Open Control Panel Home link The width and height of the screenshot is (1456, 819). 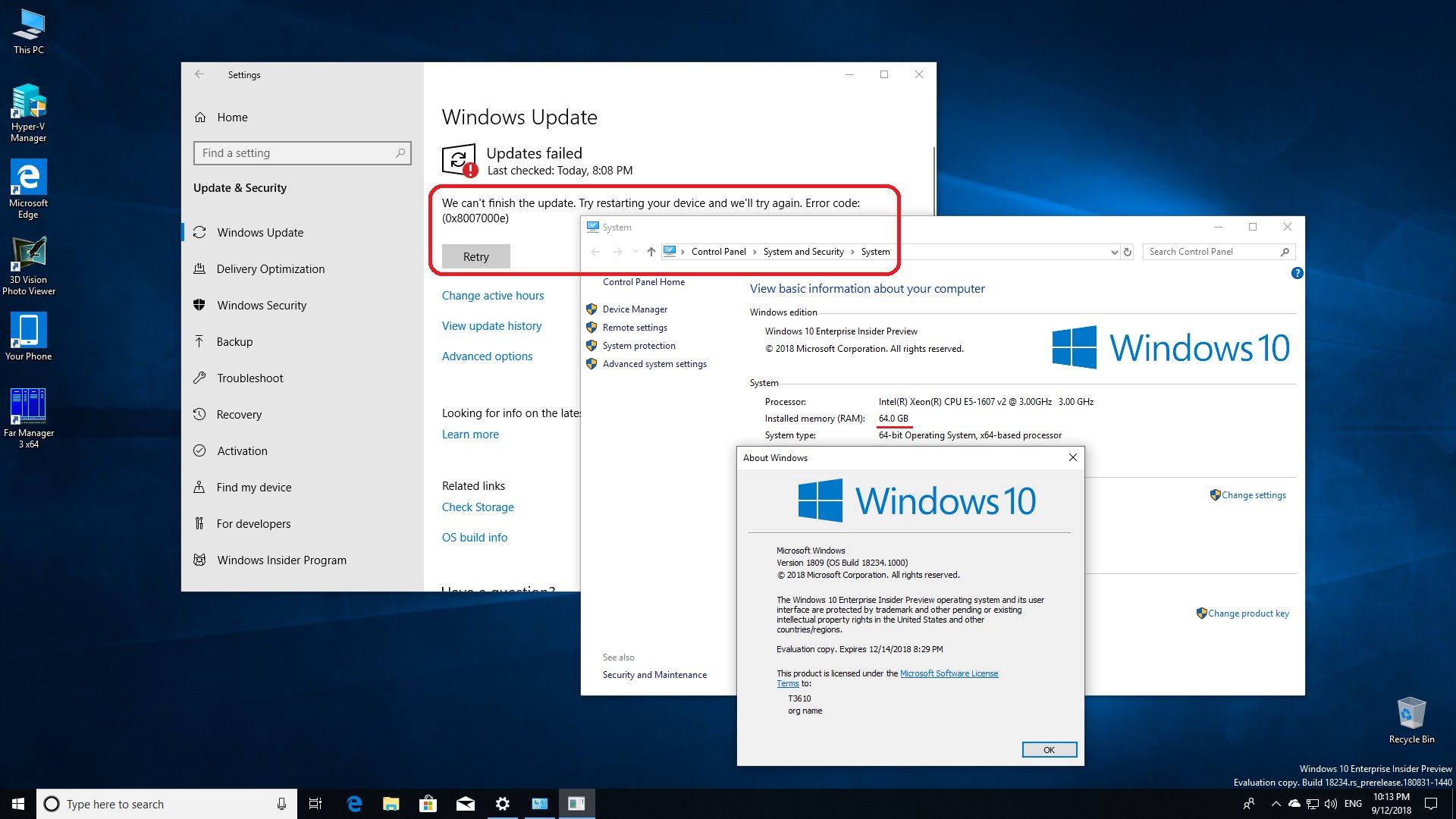pos(644,282)
